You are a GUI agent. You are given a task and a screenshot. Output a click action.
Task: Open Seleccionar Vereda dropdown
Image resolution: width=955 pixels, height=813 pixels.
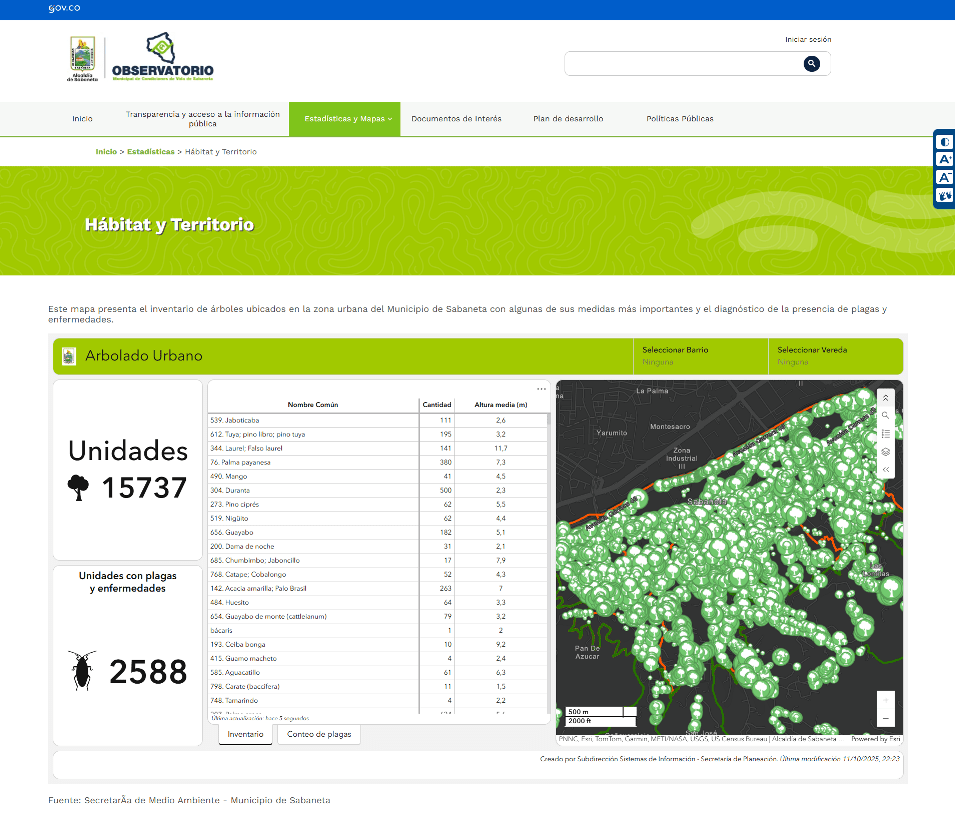coord(835,356)
